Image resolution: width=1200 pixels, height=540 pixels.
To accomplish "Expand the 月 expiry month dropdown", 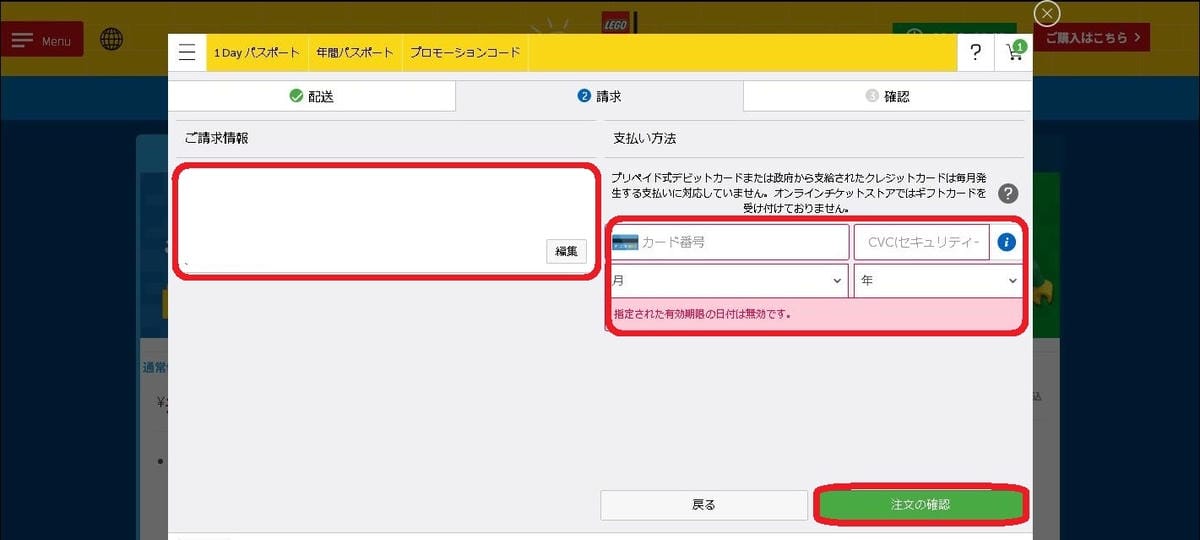I will (728, 281).
